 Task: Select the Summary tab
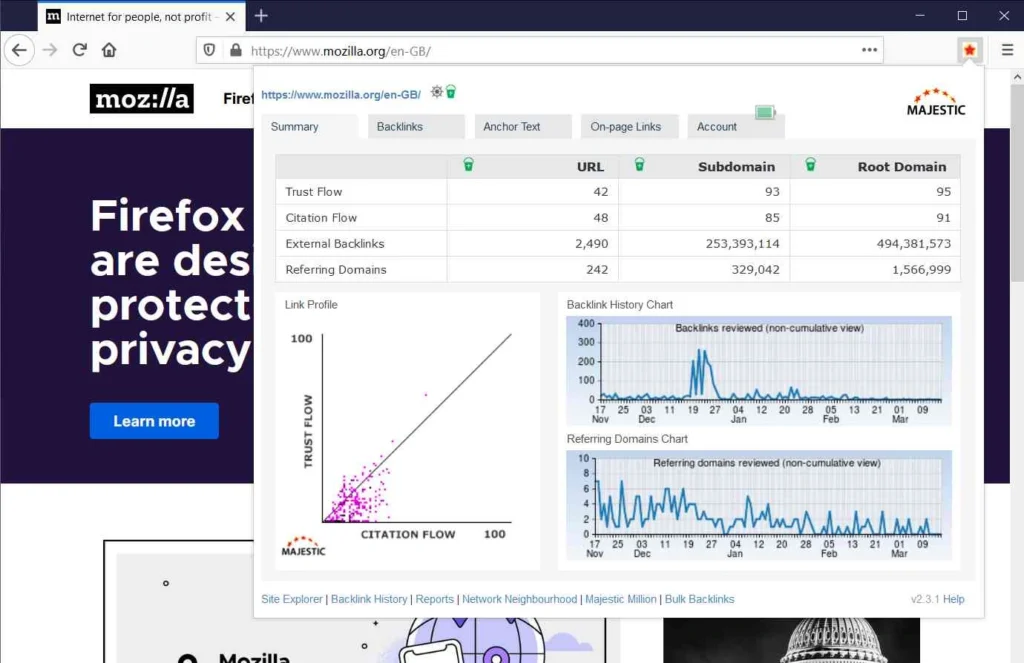tap(310, 127)
